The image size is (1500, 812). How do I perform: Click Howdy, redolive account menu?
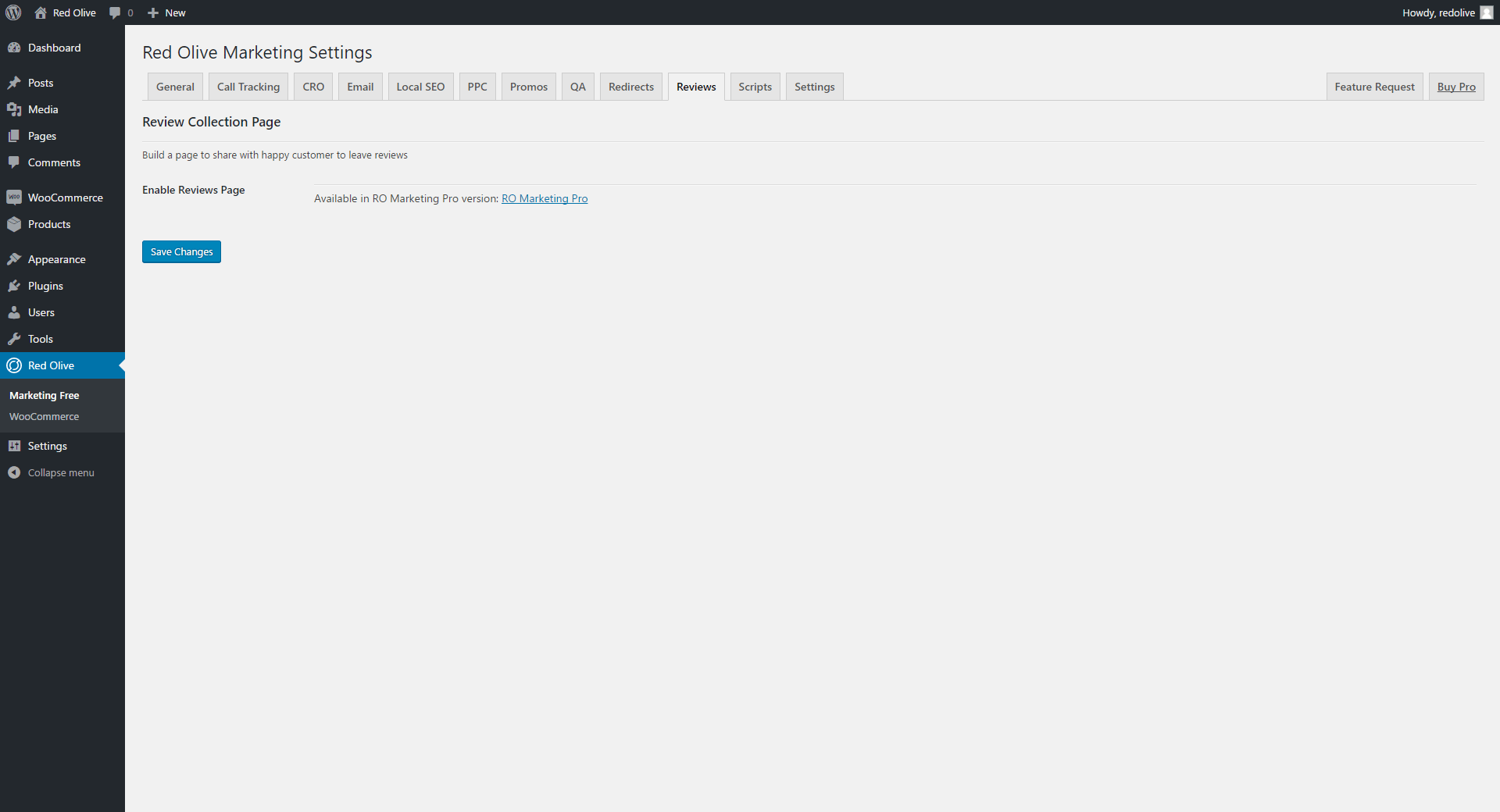click(1447, 12)
